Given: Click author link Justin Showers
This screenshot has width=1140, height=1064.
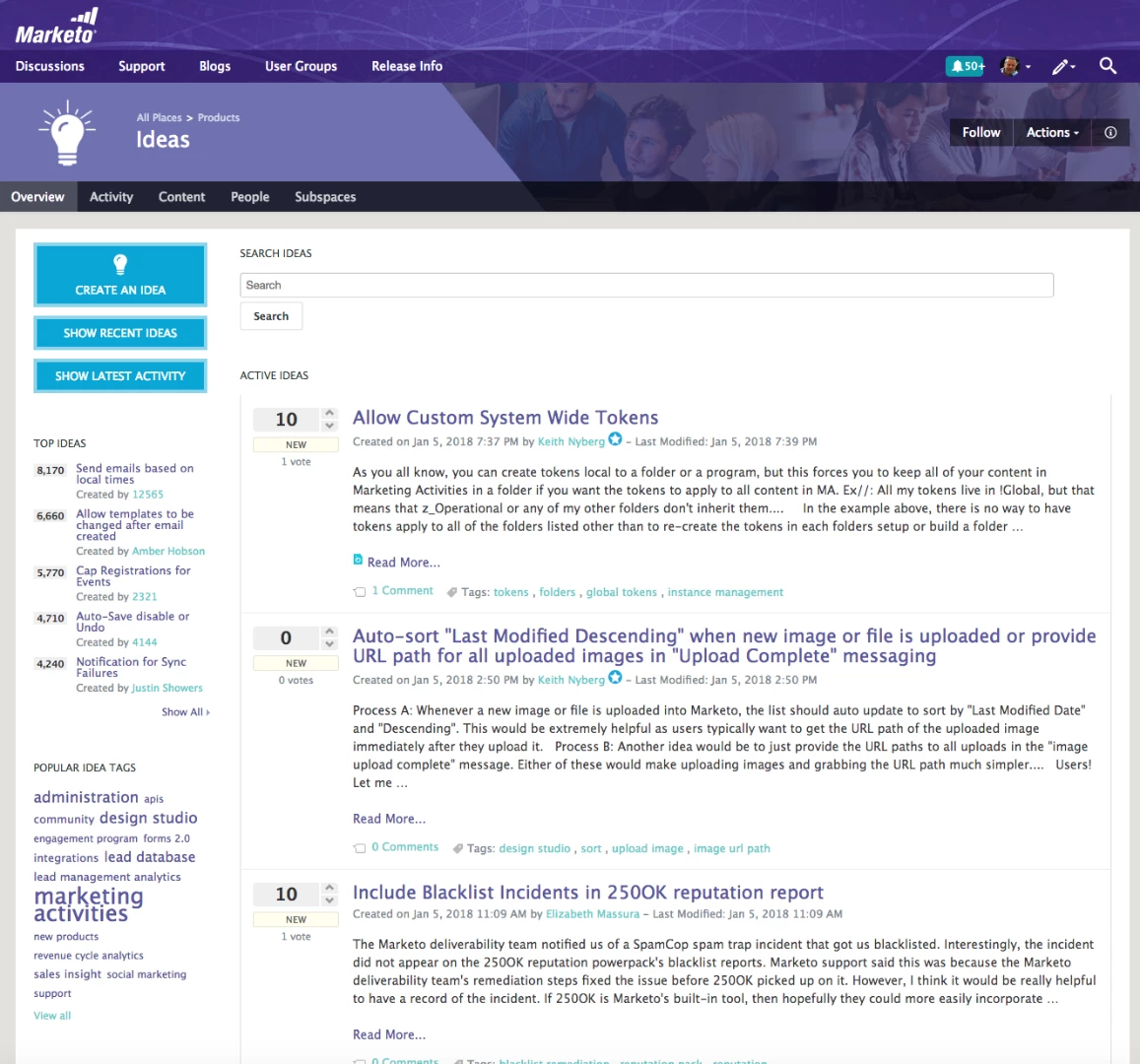Looking at the screenshot, I should pos(168,689).
